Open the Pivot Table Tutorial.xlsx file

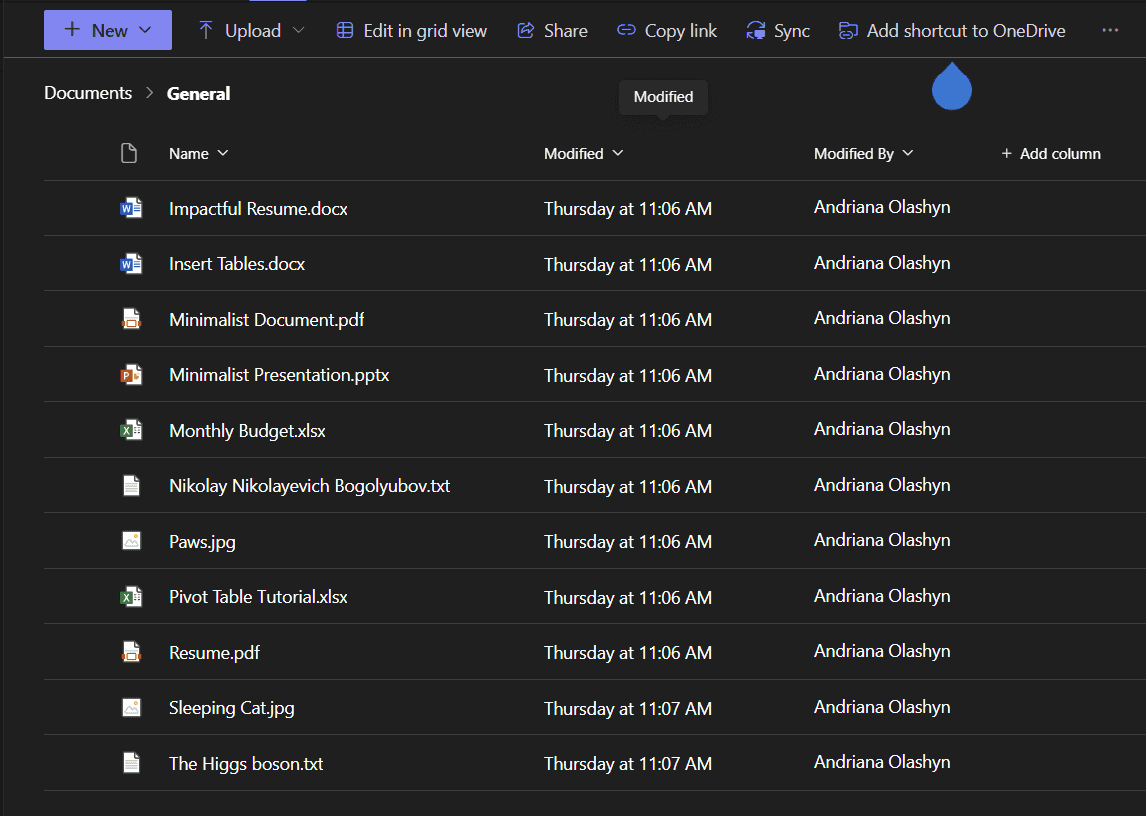coord(258,597)
